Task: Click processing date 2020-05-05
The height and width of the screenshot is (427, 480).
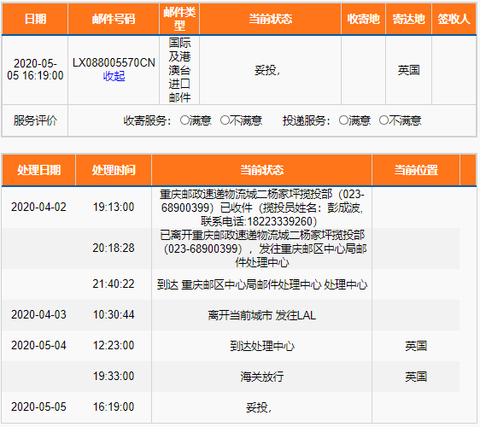Action: point(39,407)
